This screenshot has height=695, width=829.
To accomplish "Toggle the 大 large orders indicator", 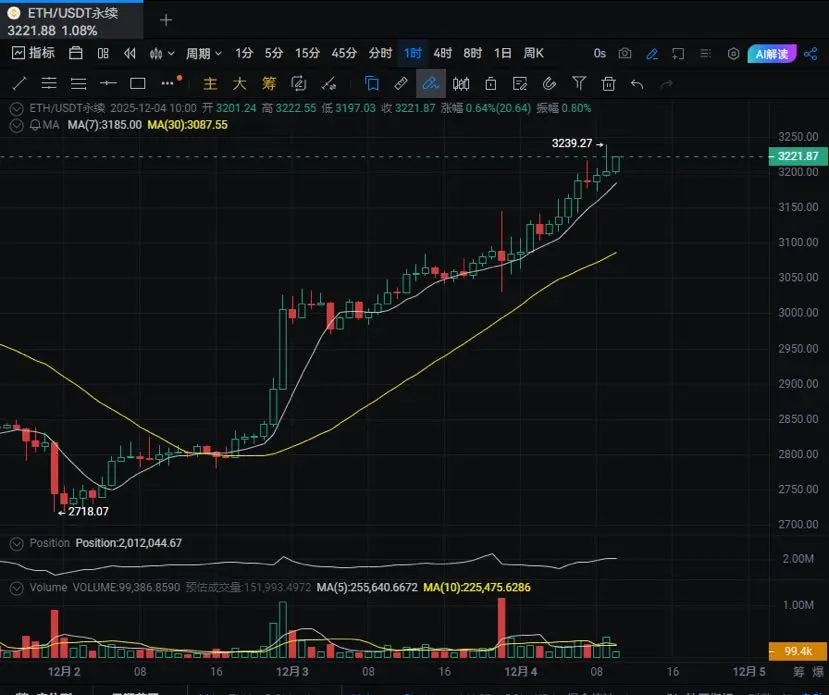I will (240, 84).
